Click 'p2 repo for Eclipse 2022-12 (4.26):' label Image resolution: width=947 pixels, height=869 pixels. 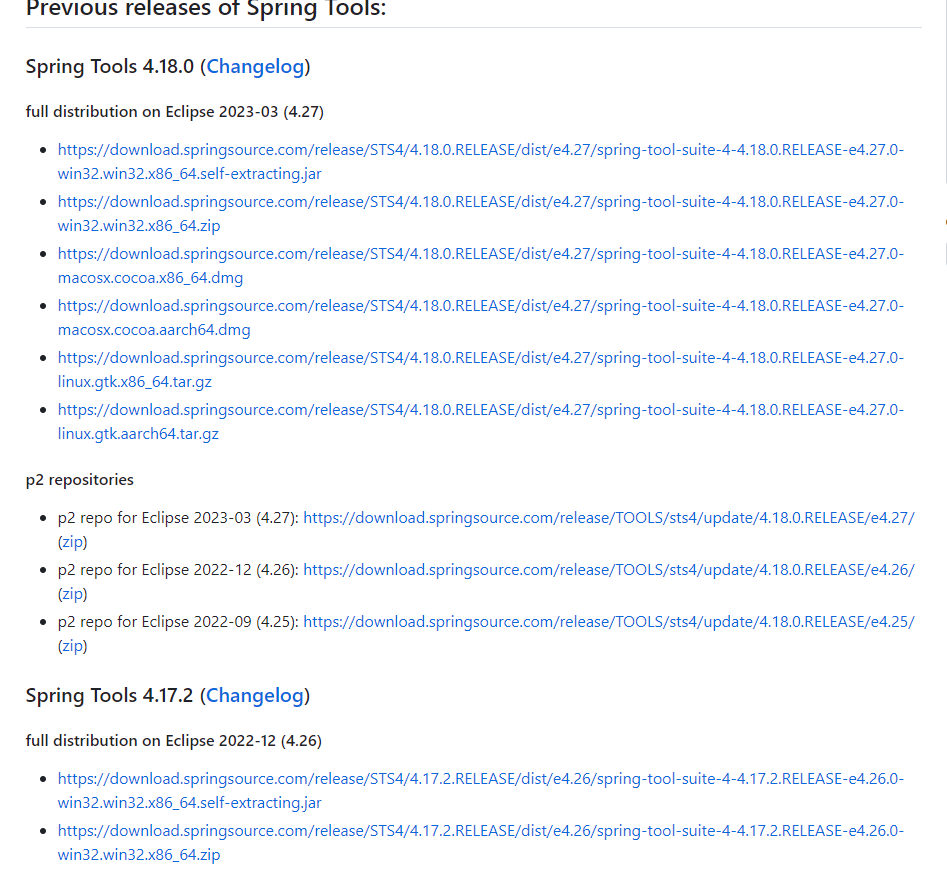[178, 570]
